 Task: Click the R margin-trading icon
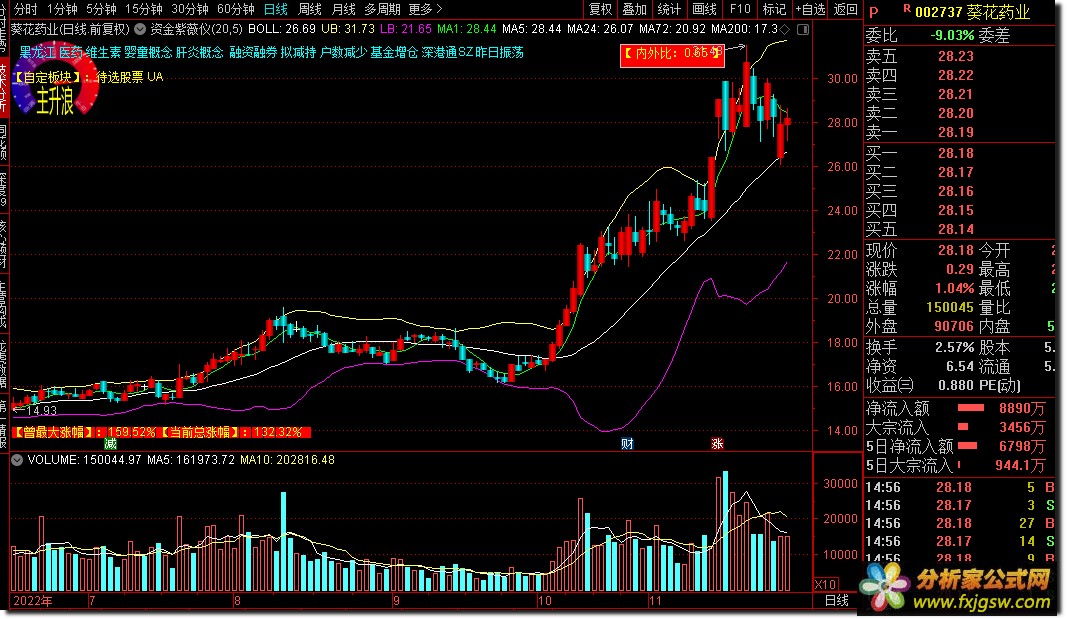pyautogui.click(x=907, y=8)
